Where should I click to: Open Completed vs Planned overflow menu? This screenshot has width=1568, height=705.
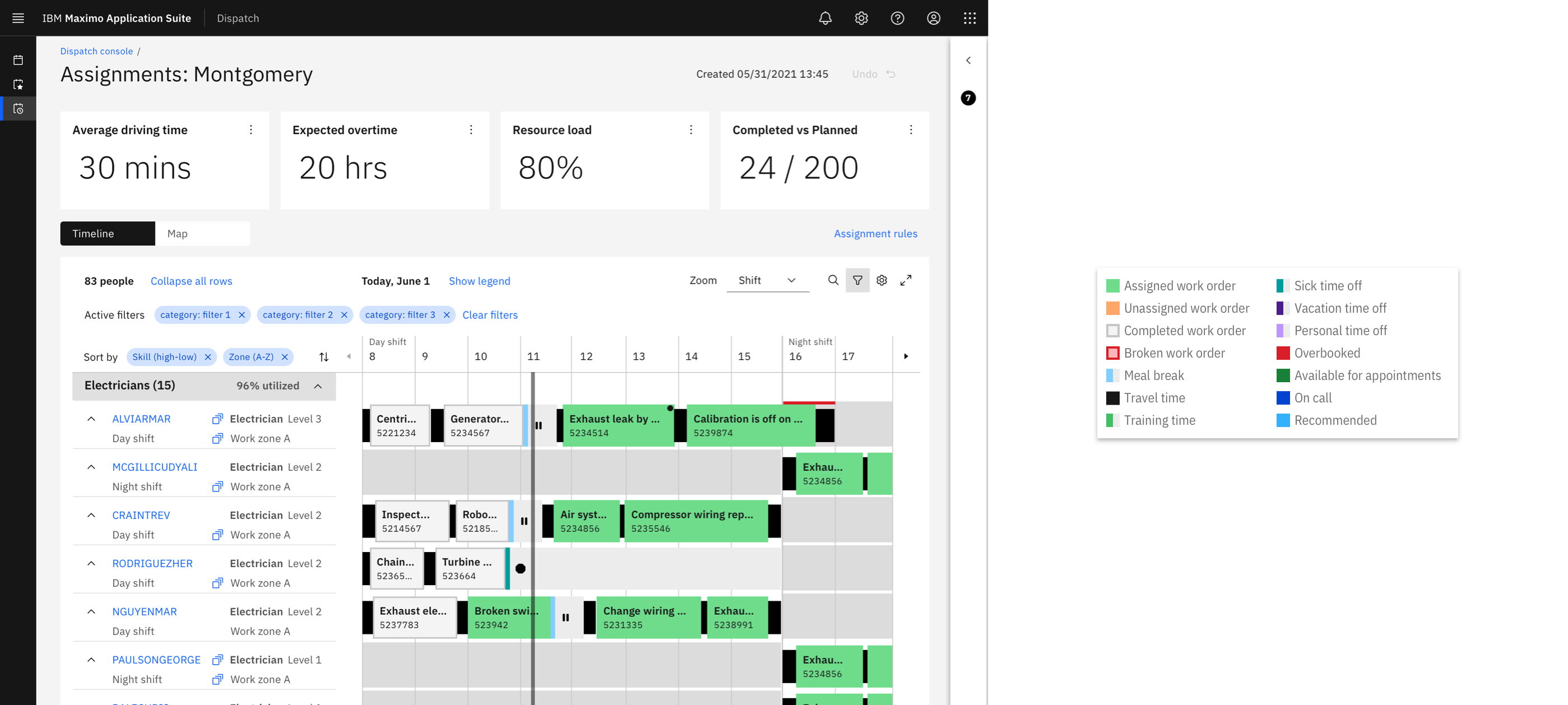(x=911, y=129)
